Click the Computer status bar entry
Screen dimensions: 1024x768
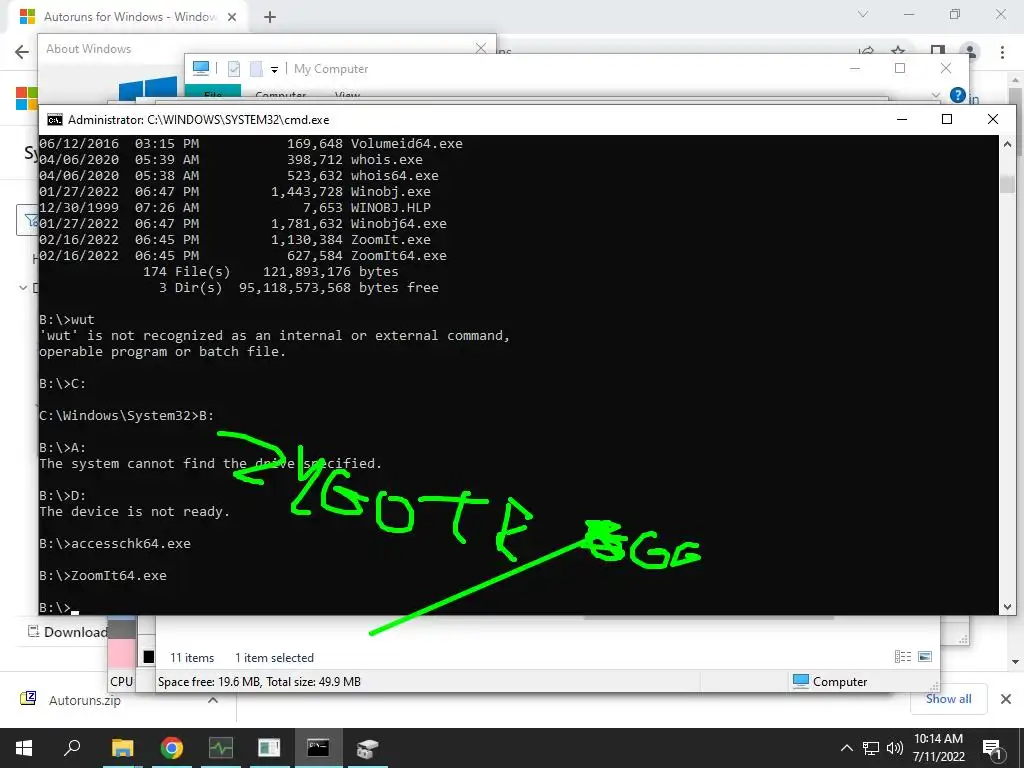[830, 681]
